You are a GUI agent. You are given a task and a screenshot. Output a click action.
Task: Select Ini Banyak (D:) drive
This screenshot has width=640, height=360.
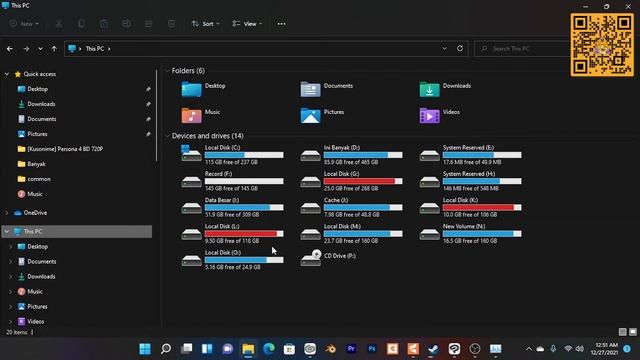pos(351,155)
